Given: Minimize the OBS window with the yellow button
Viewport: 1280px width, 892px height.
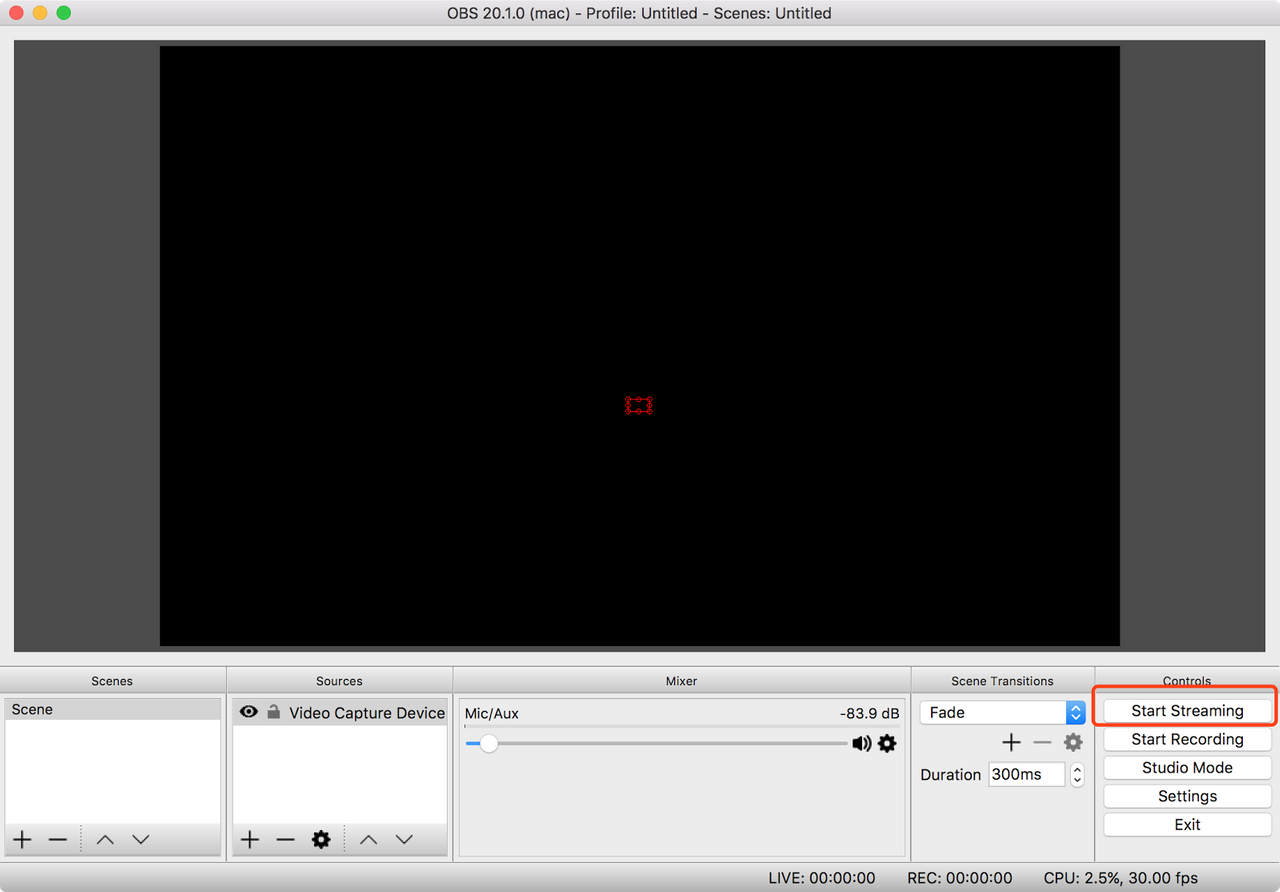Looking at the screenshot, I should (40, 13).
